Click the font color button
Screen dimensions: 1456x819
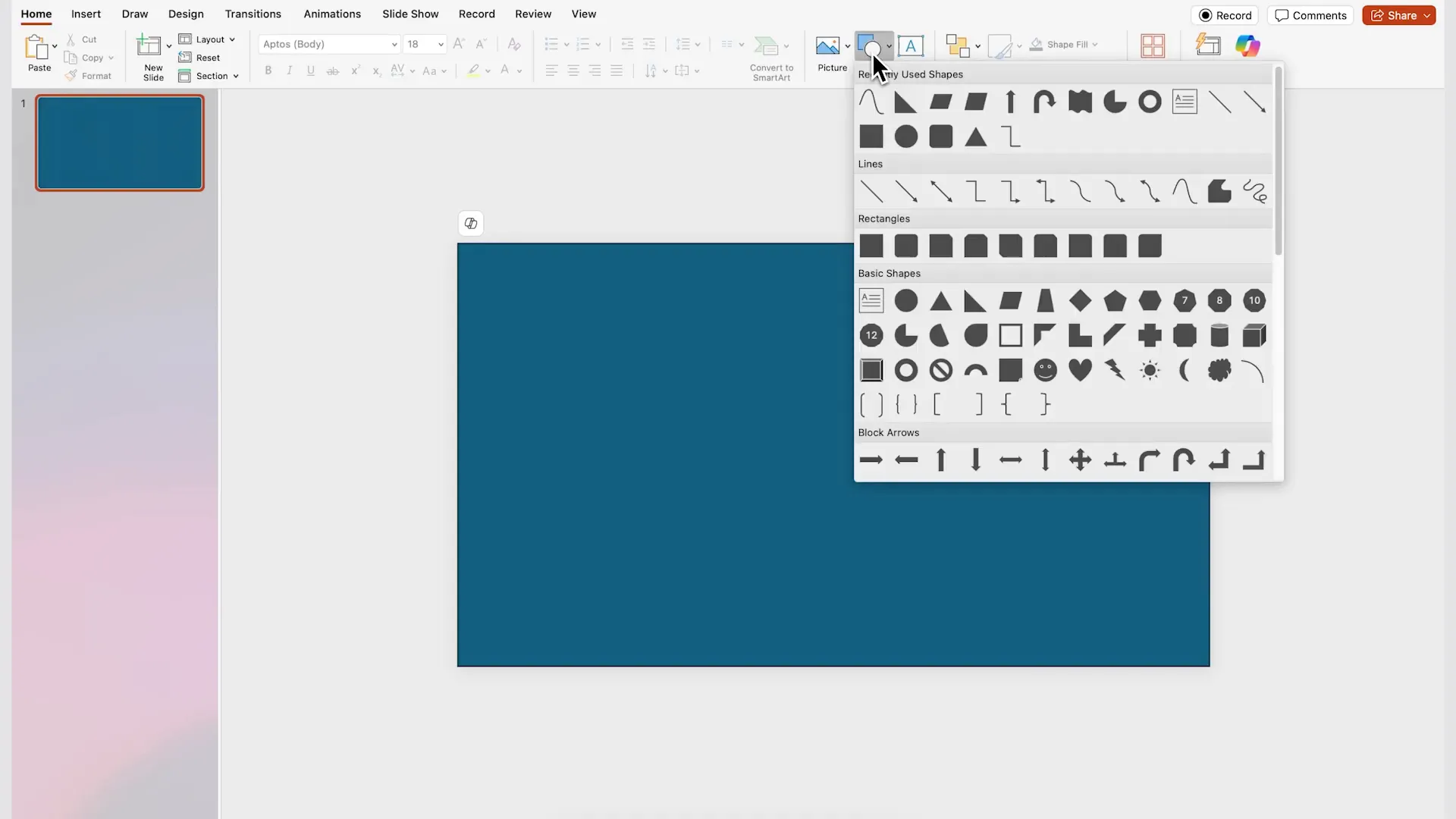(x=505, y=71)
